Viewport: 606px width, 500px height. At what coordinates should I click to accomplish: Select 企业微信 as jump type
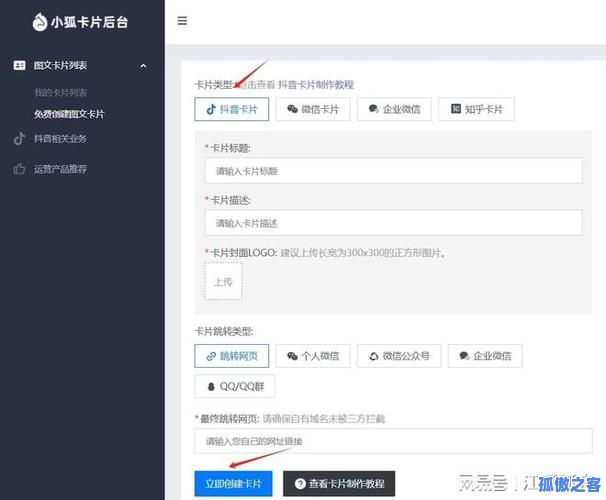click(485, 356)
